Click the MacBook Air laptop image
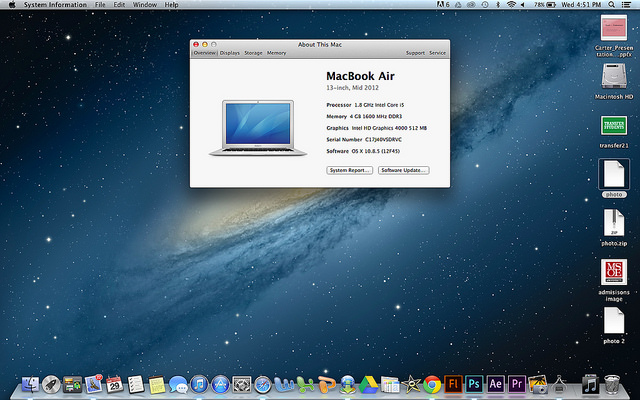This screenshot has width=640, height=400. (258, 128)
